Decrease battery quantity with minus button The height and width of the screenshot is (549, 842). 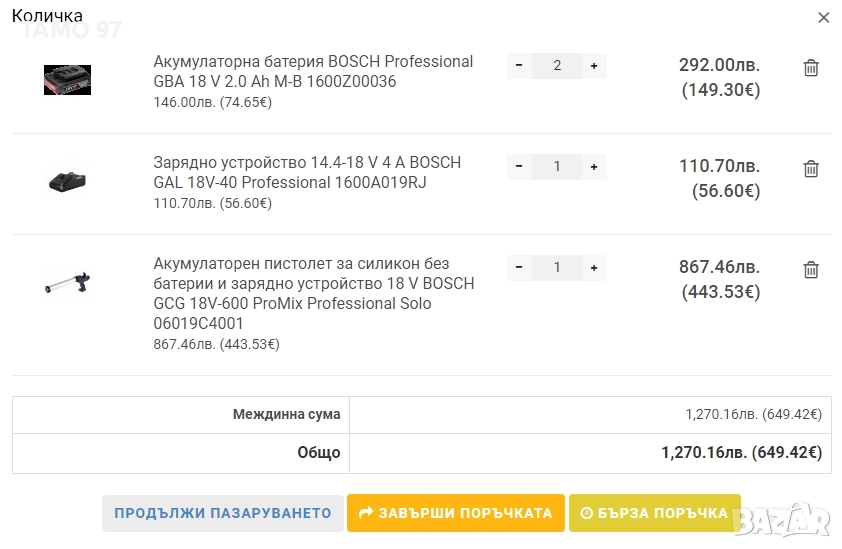(519, 66)
